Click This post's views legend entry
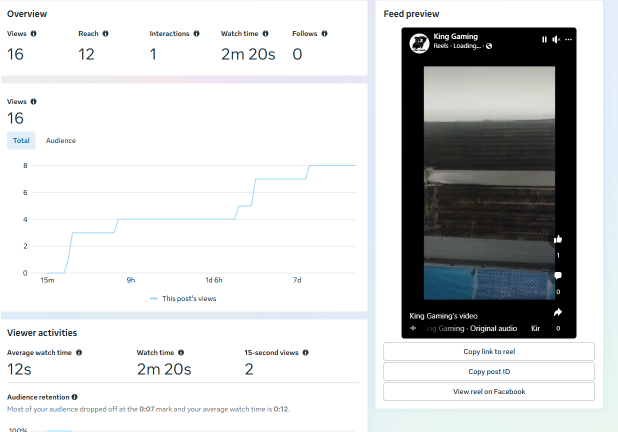The width and height of the screenshot is (618, 432). (183, 298)
